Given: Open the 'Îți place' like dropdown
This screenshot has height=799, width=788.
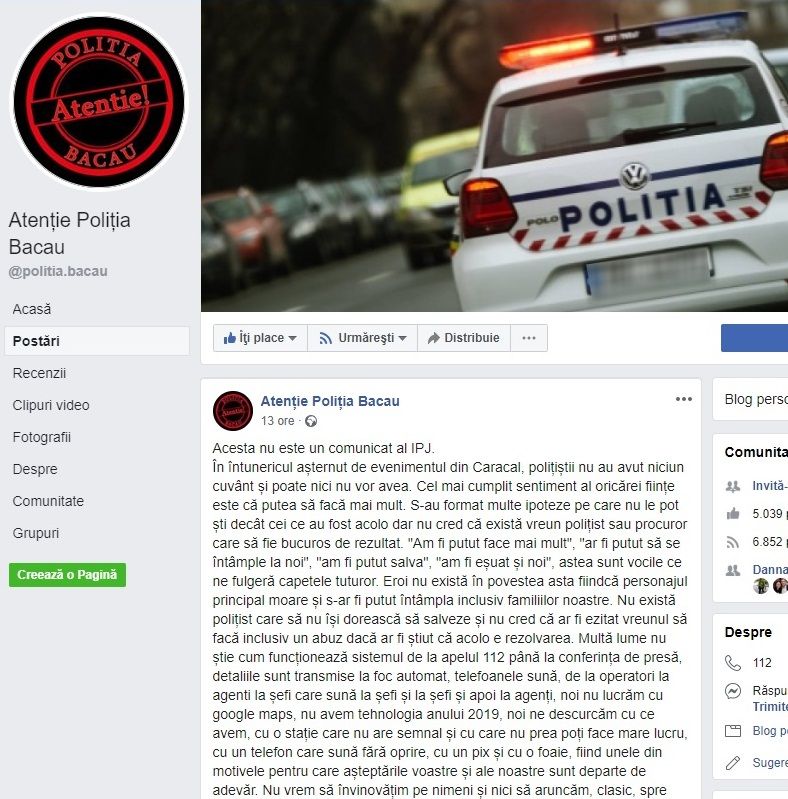Looking at the screenshot, I should coord(260,338).
